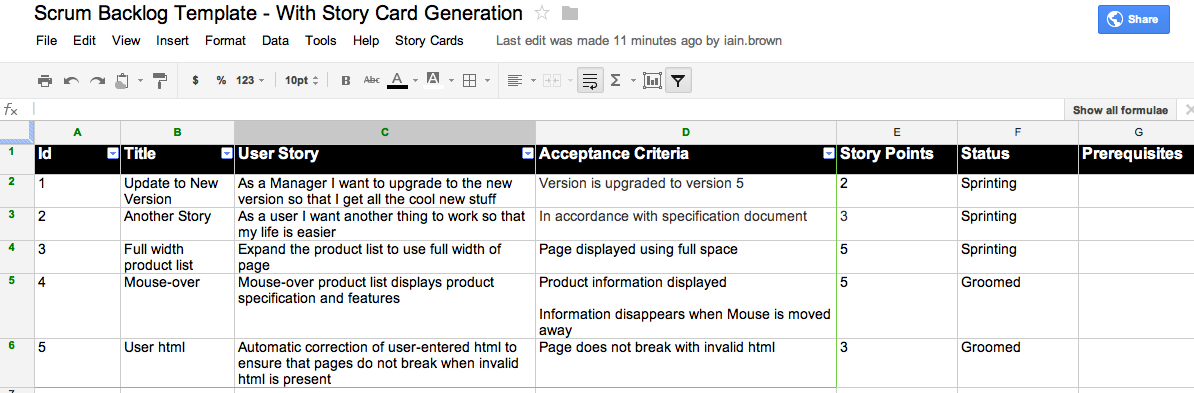Click the borders grid icon

pos(470,80)
